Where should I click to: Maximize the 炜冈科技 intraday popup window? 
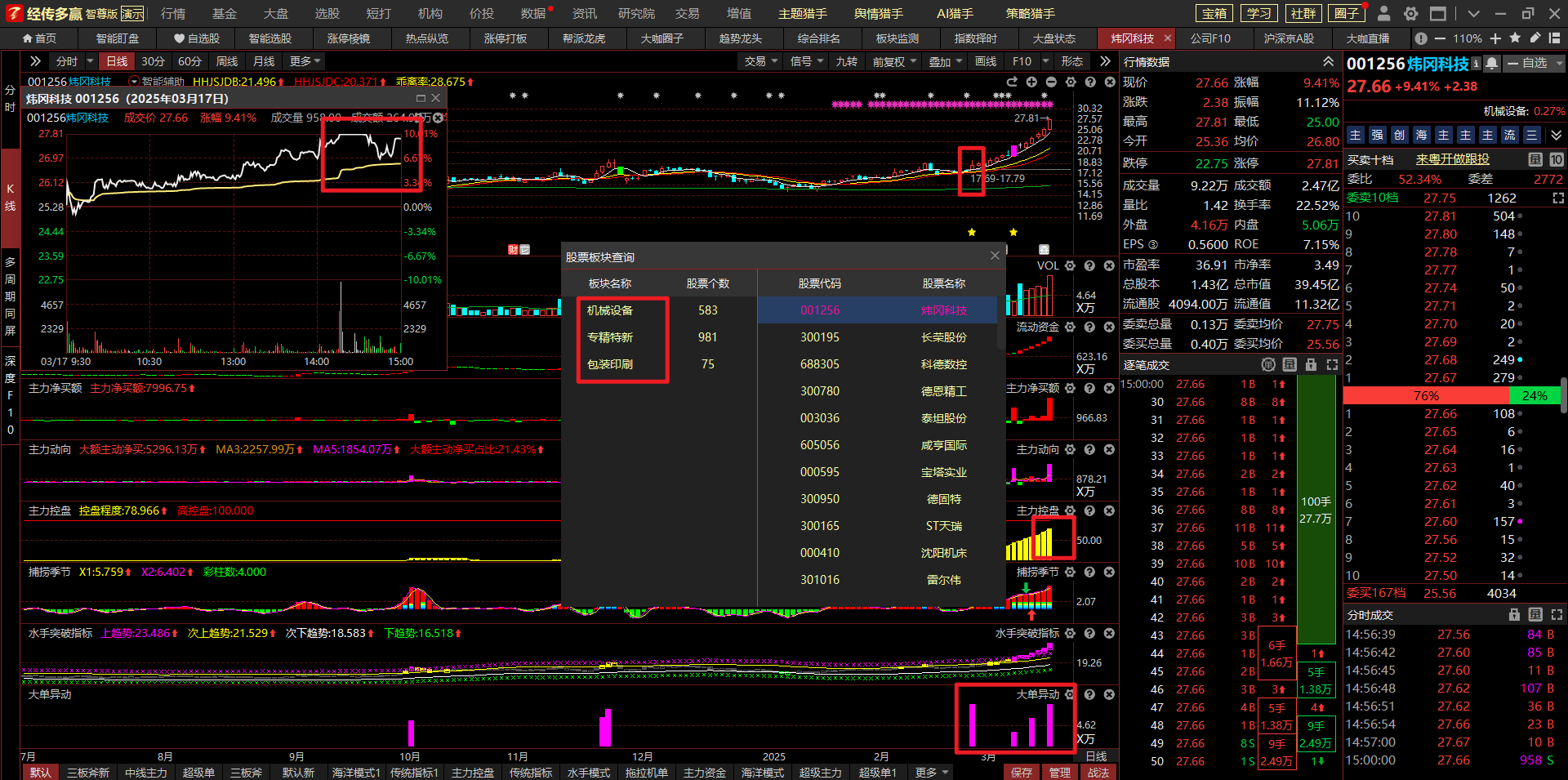click(x=421, y=98)
